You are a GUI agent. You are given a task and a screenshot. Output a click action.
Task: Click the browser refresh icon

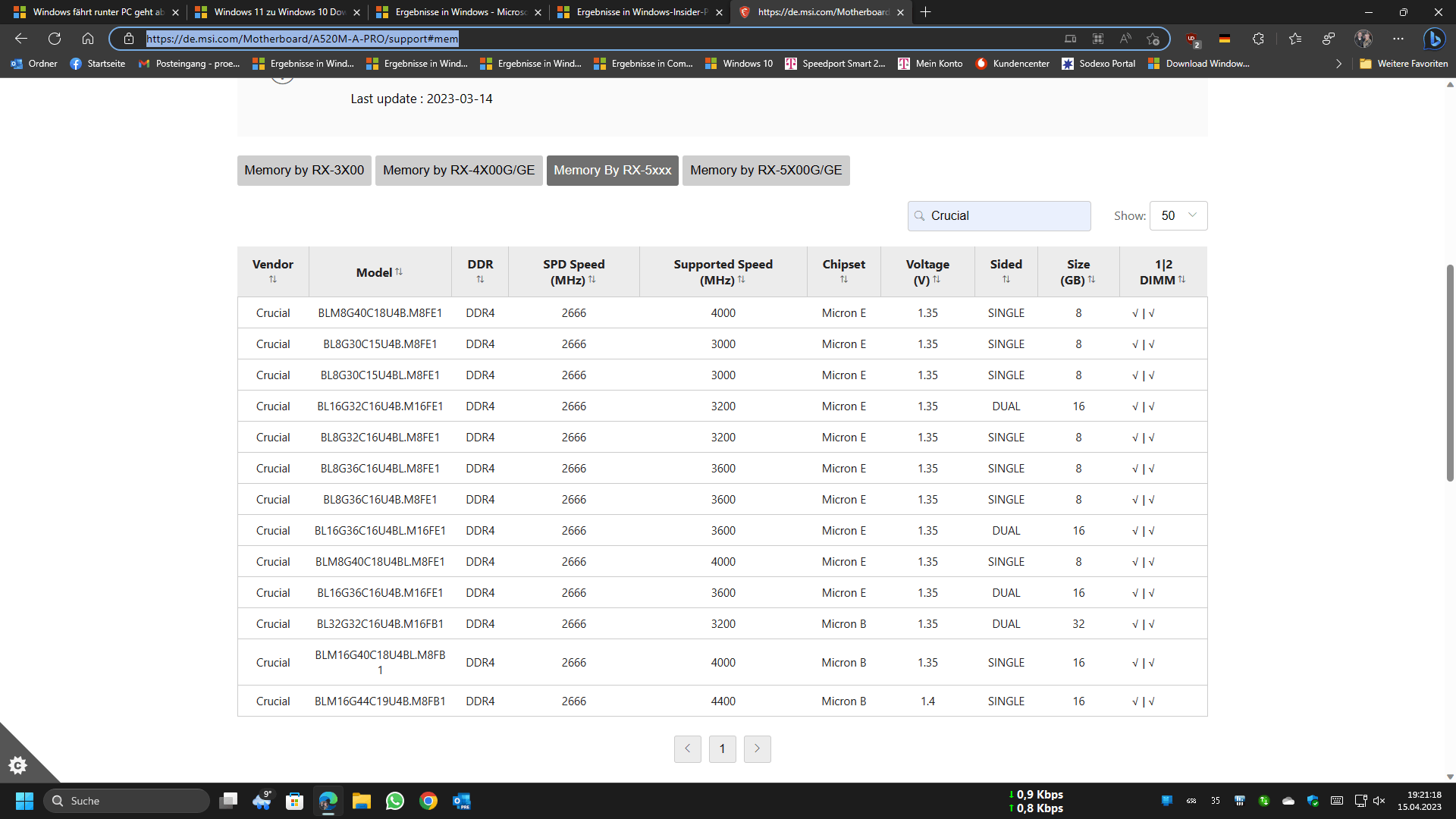point(55,39)
